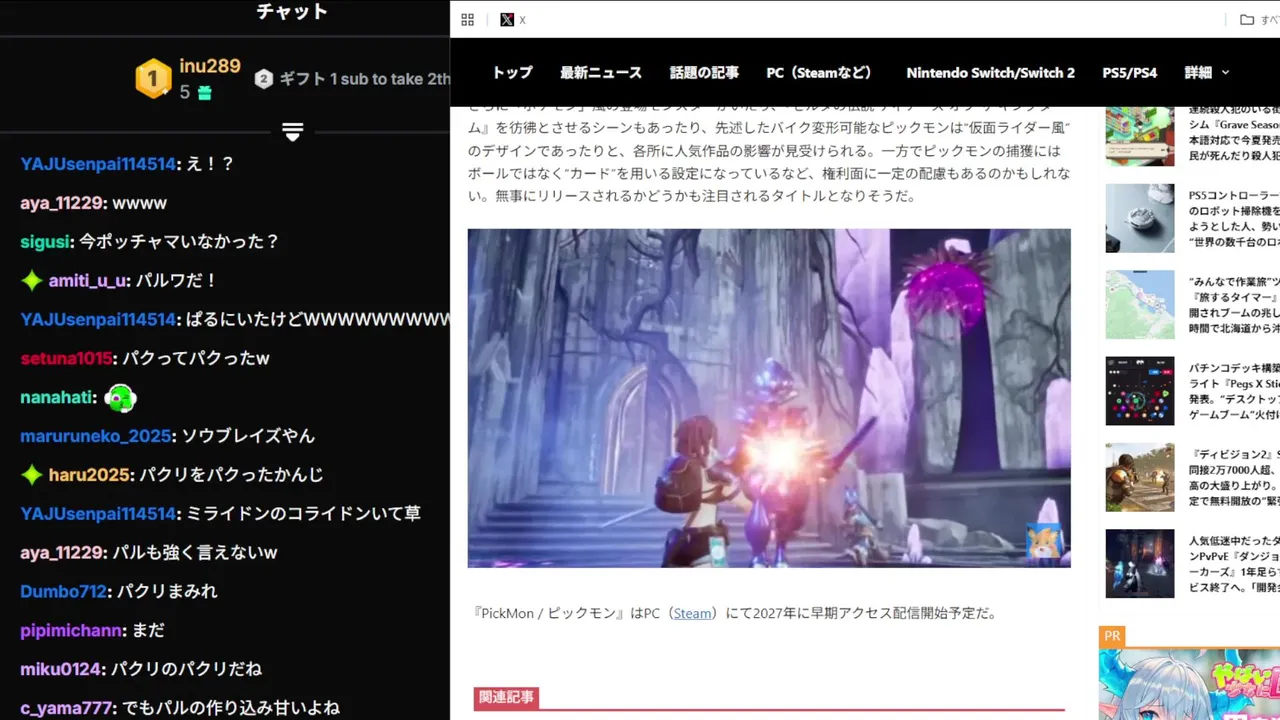Screen dimensions: 1280x720
Task: Click the PR anime advertisement banner
Action: tap(1189, 685)
